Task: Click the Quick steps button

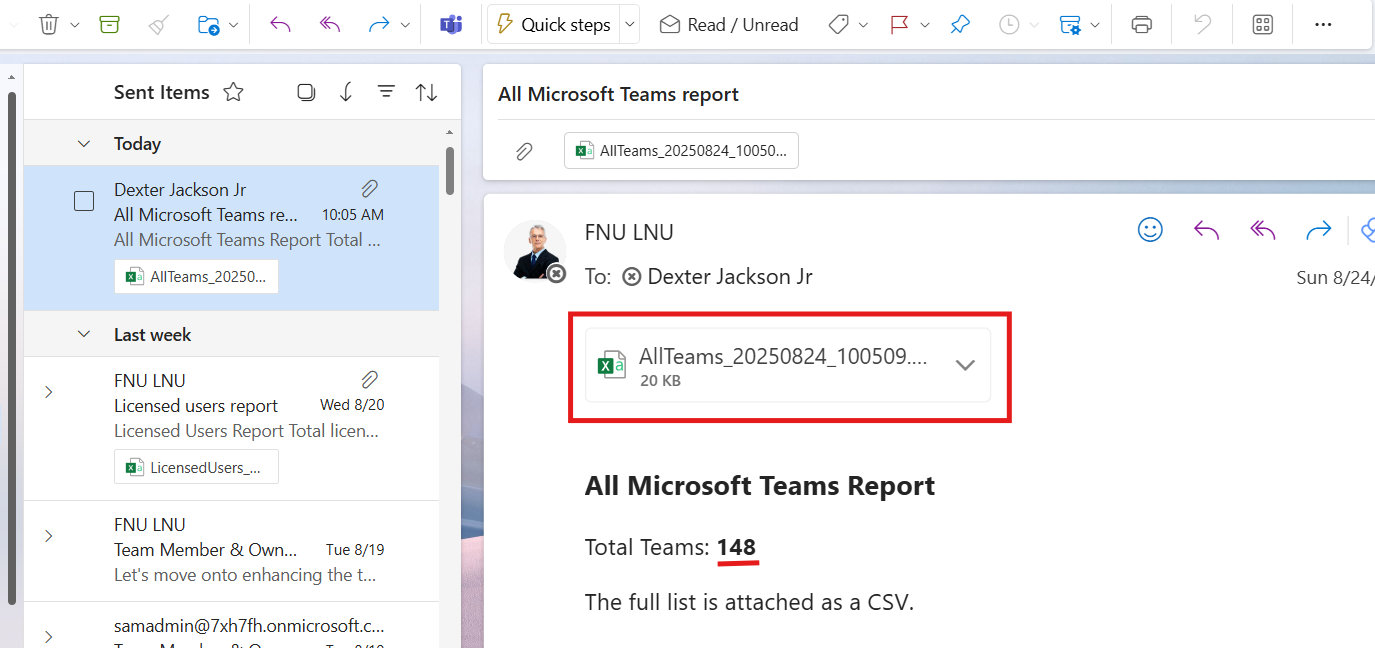Action: click(554, 25)
